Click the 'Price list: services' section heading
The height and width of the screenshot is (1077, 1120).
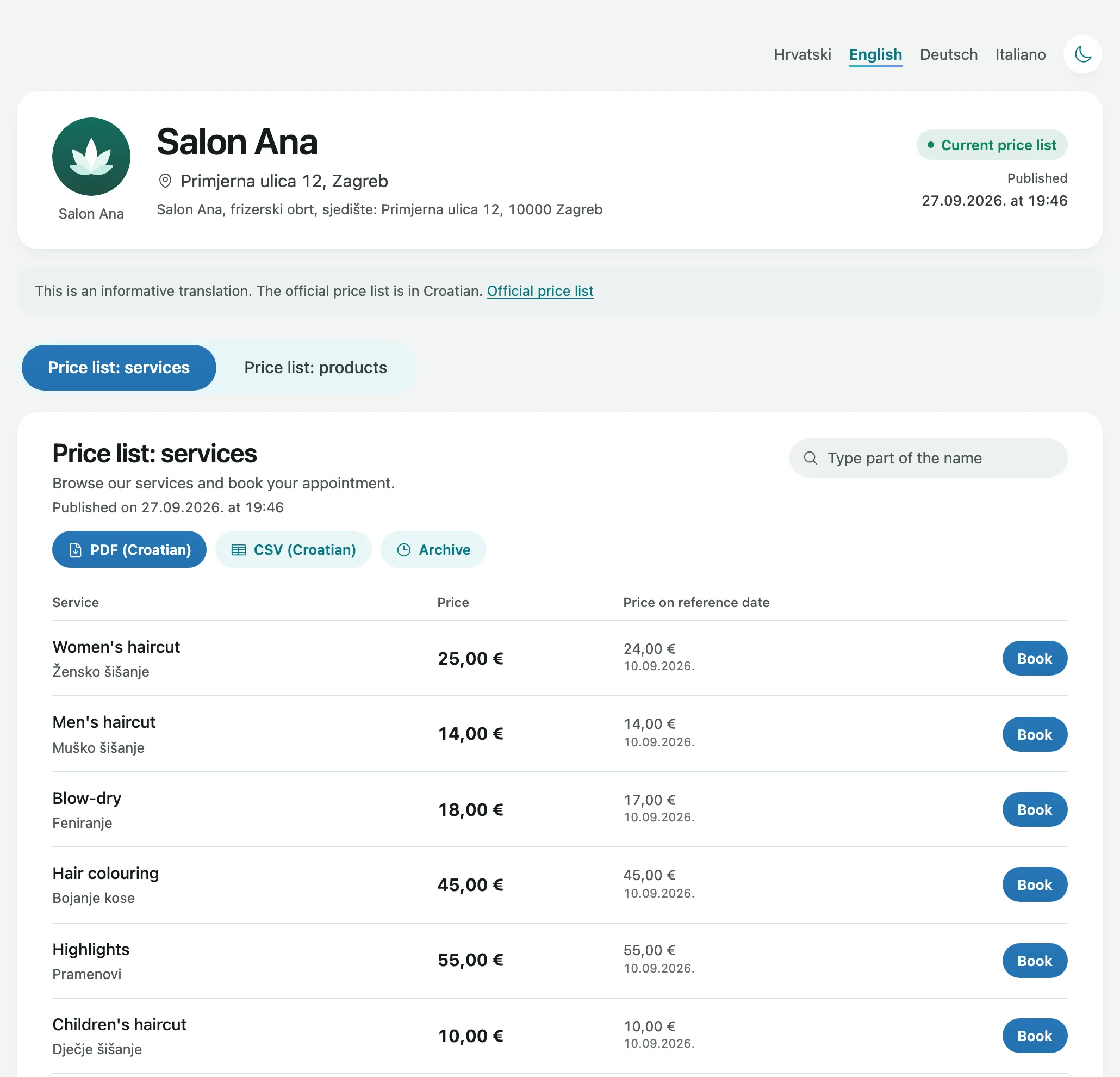[x=154, y=453]
